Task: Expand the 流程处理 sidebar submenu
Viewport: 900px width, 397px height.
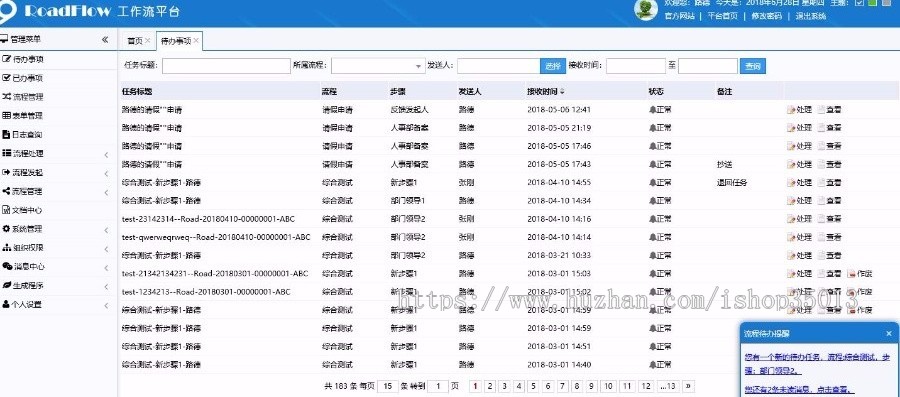Action: click(x=106, y=154)
